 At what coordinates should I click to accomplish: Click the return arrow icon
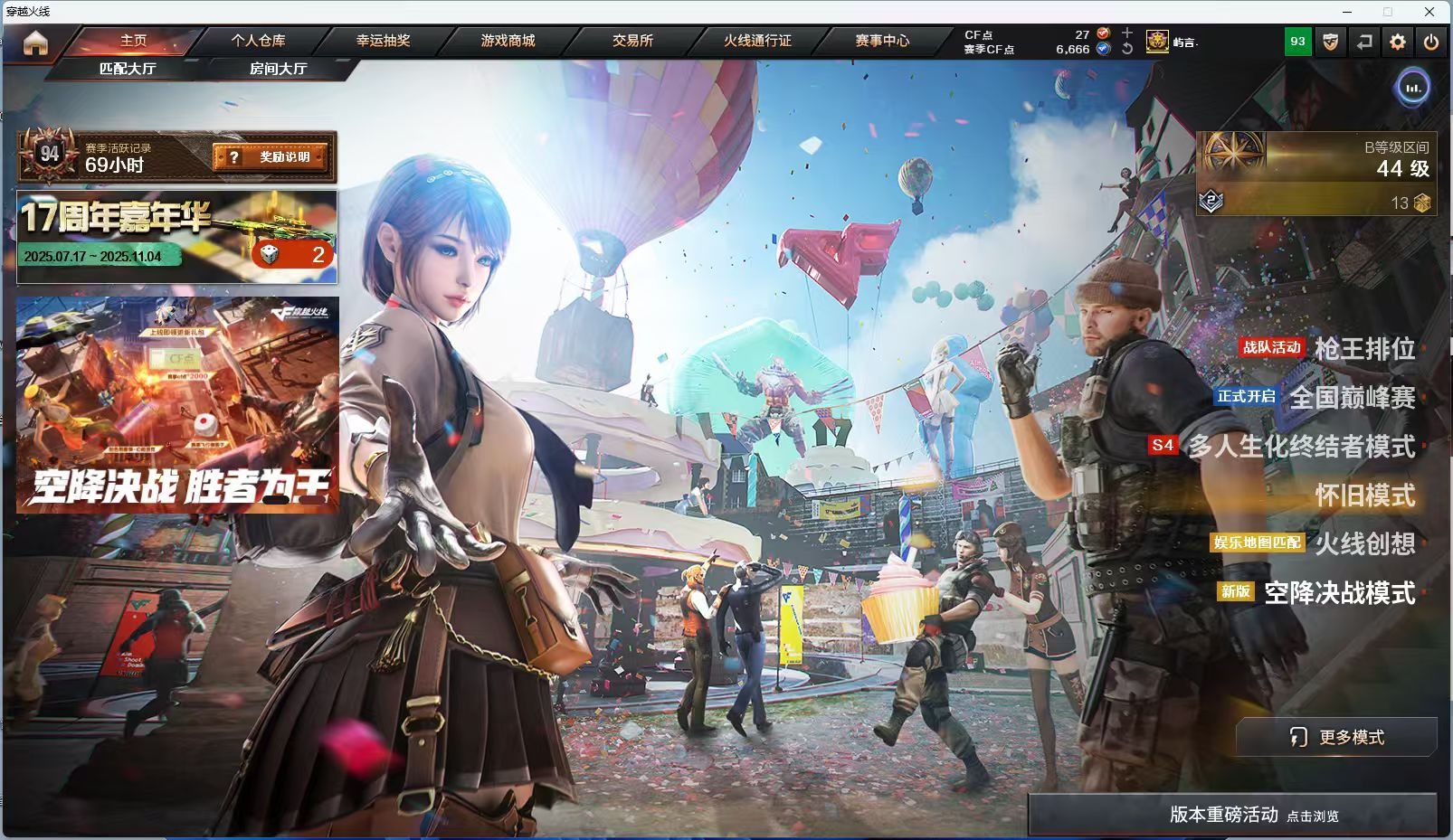[x=1364, y=42]
